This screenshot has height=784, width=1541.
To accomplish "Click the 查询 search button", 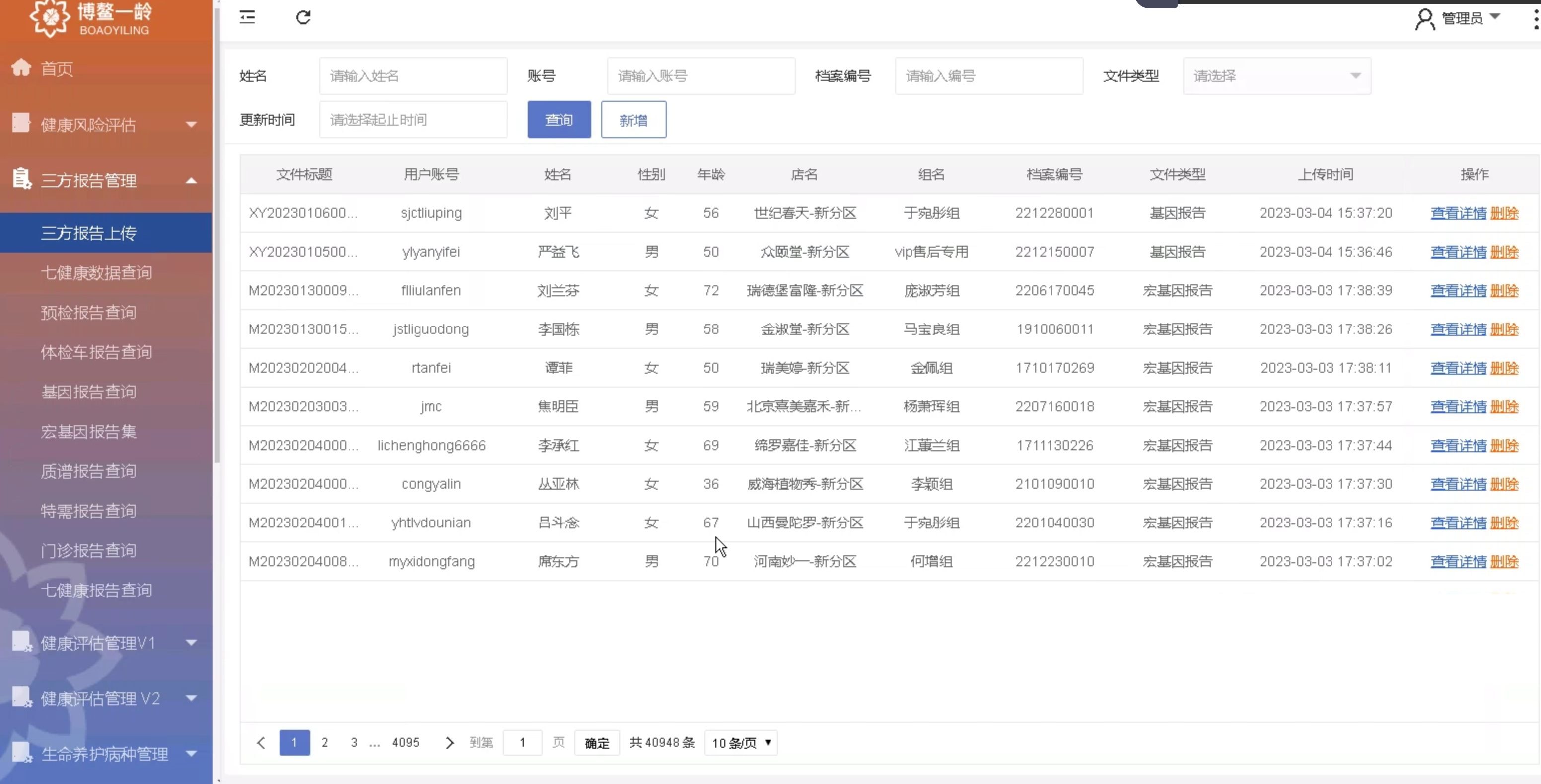I will (x=560, y=120).
